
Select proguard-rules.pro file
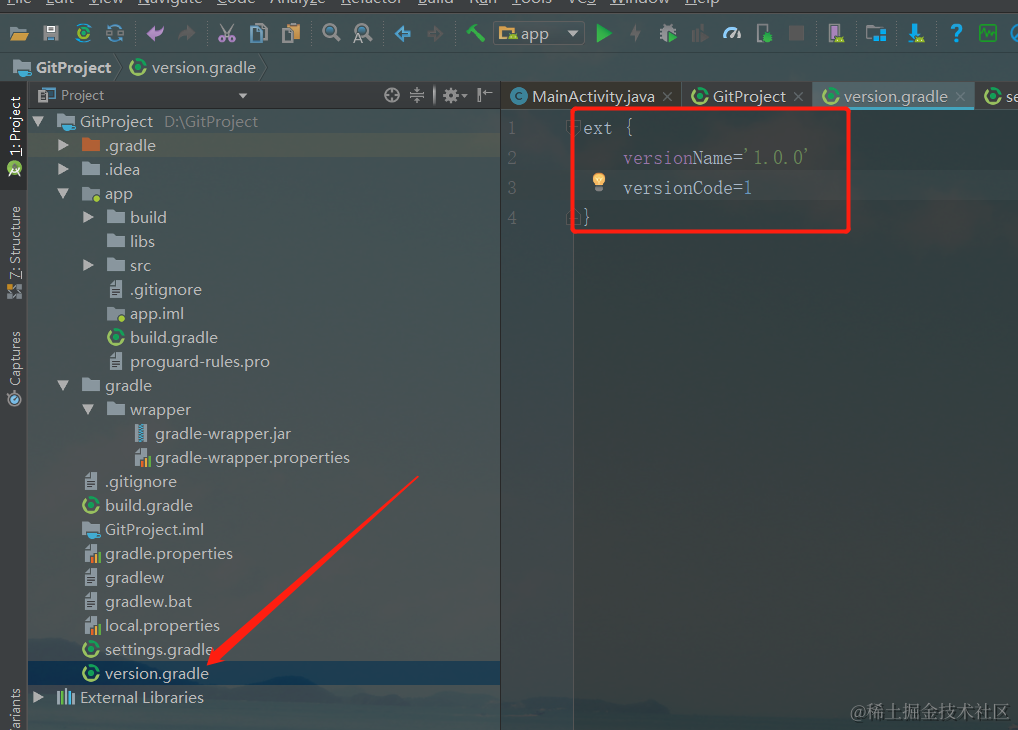click(x=199, y=362)
